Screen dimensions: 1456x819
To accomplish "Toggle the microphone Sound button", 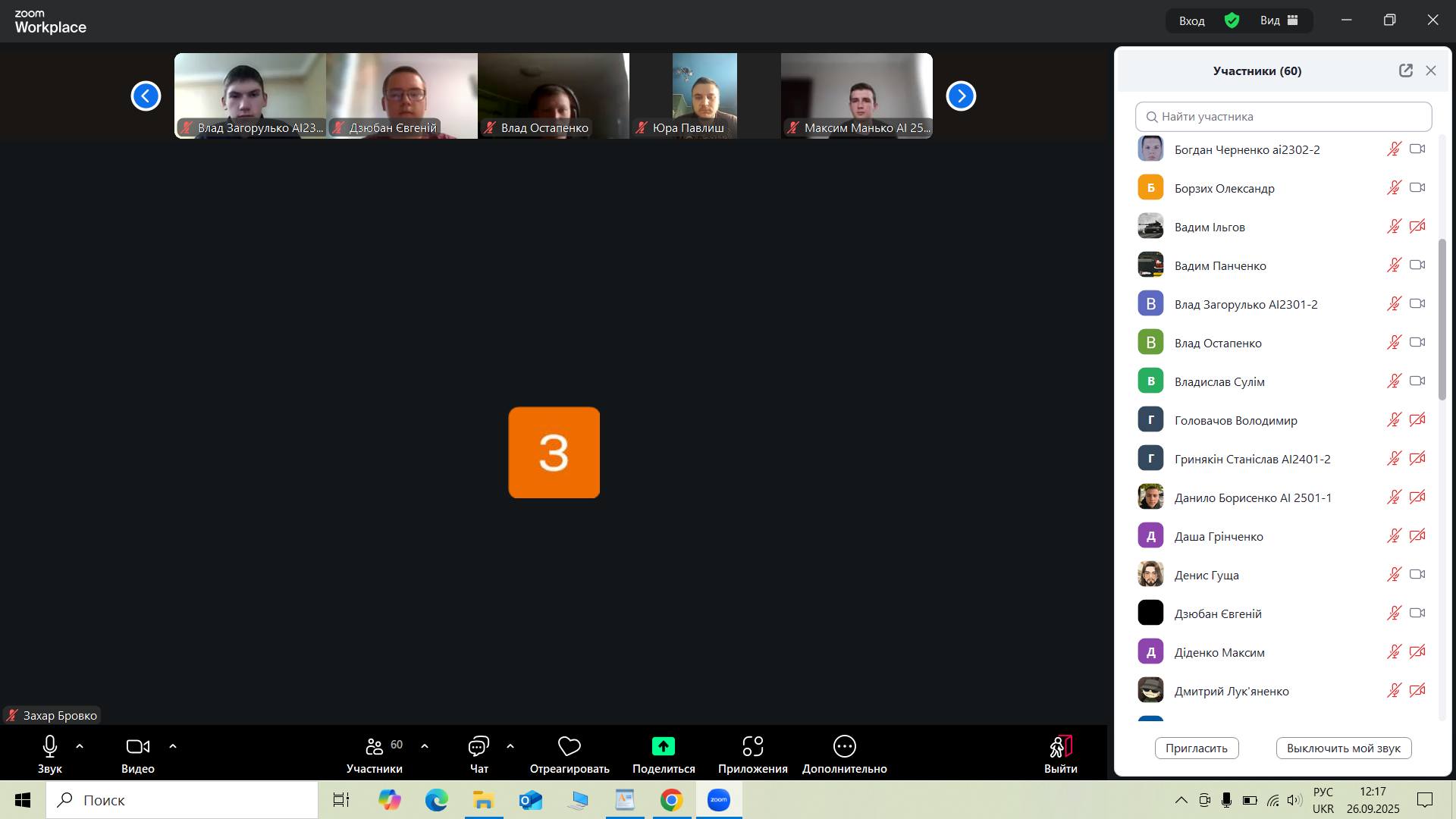I will click(x=50, y=747).
